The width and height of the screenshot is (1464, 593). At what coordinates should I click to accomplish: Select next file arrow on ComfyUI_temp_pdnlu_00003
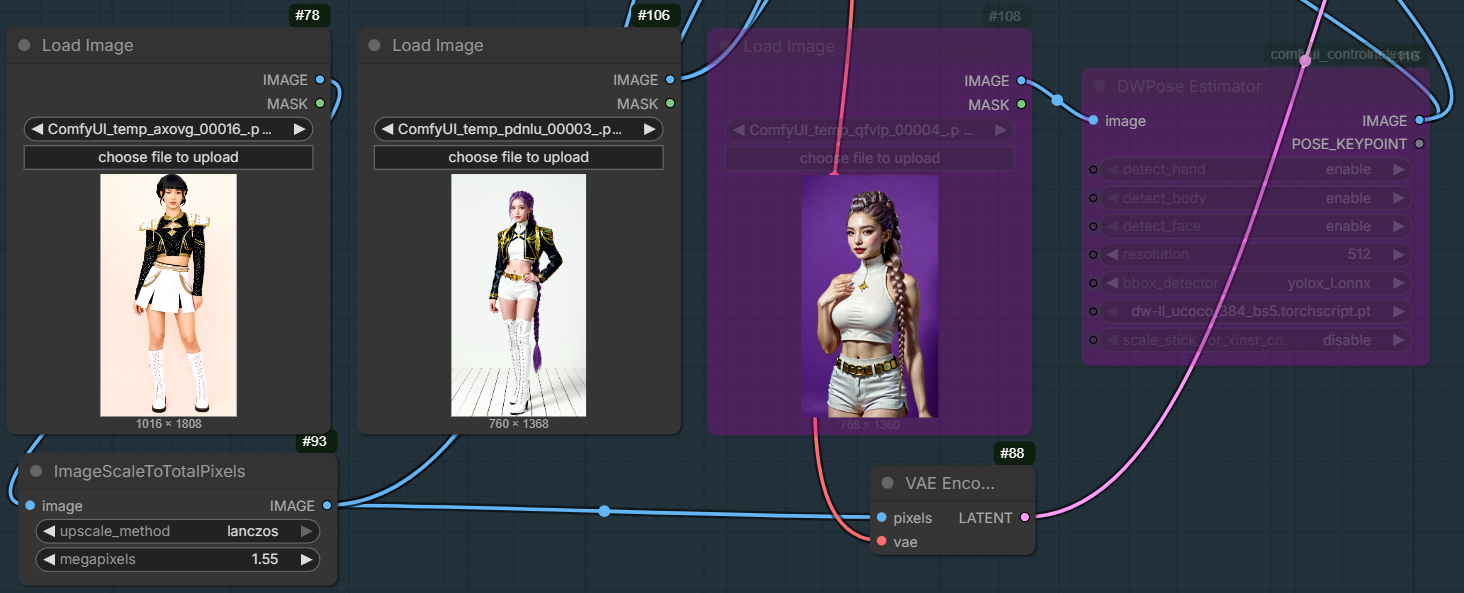(x=649, y=129)
